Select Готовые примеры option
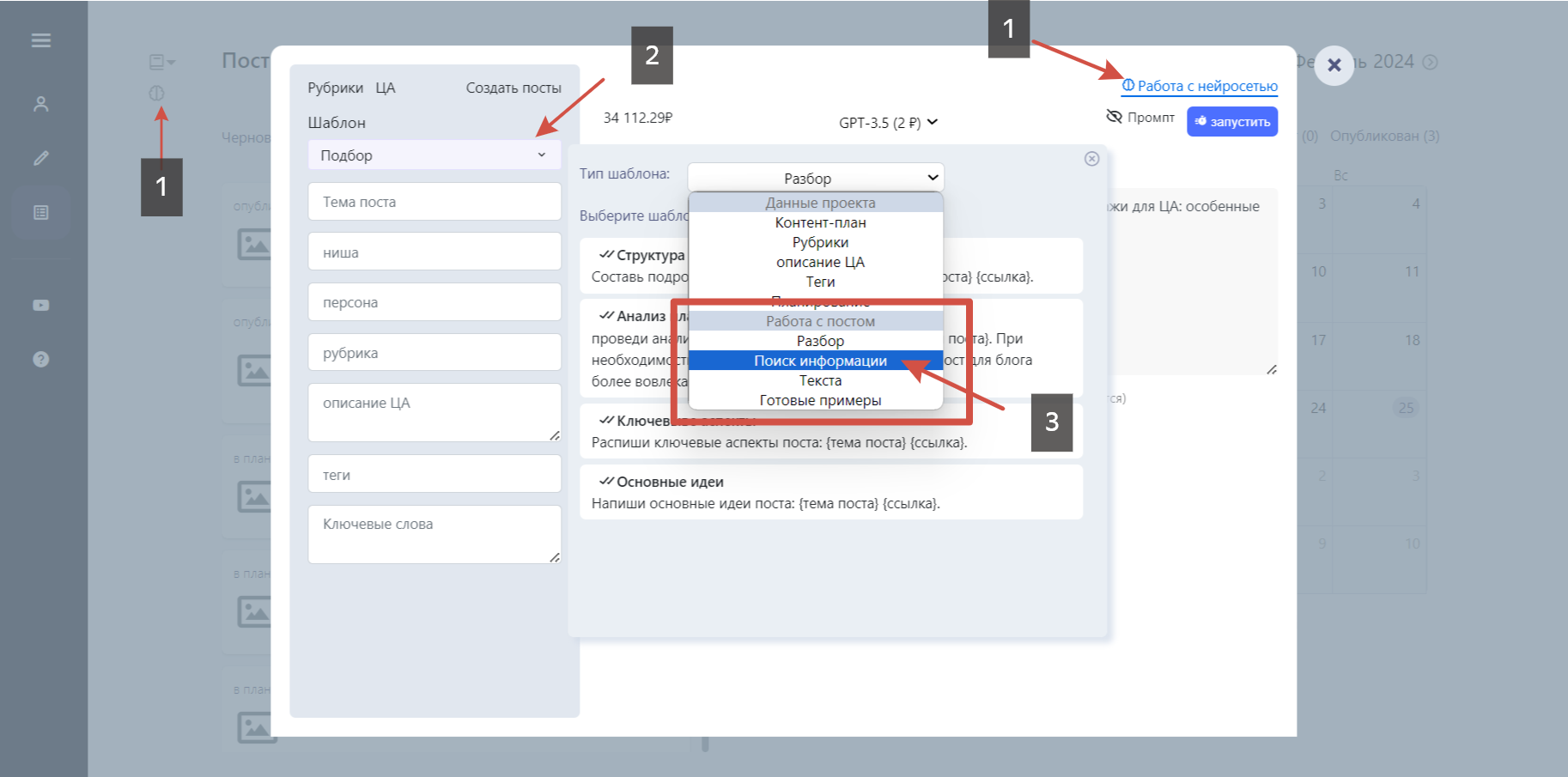Screen dimensions: 1568x777 click(820, 400)
